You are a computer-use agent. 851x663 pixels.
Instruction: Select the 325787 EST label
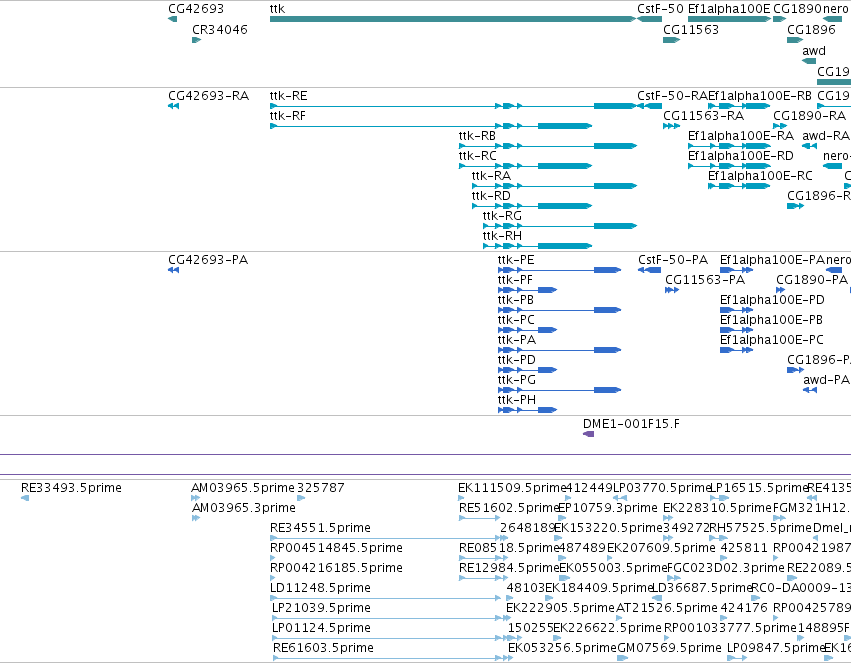click(321, 488)
